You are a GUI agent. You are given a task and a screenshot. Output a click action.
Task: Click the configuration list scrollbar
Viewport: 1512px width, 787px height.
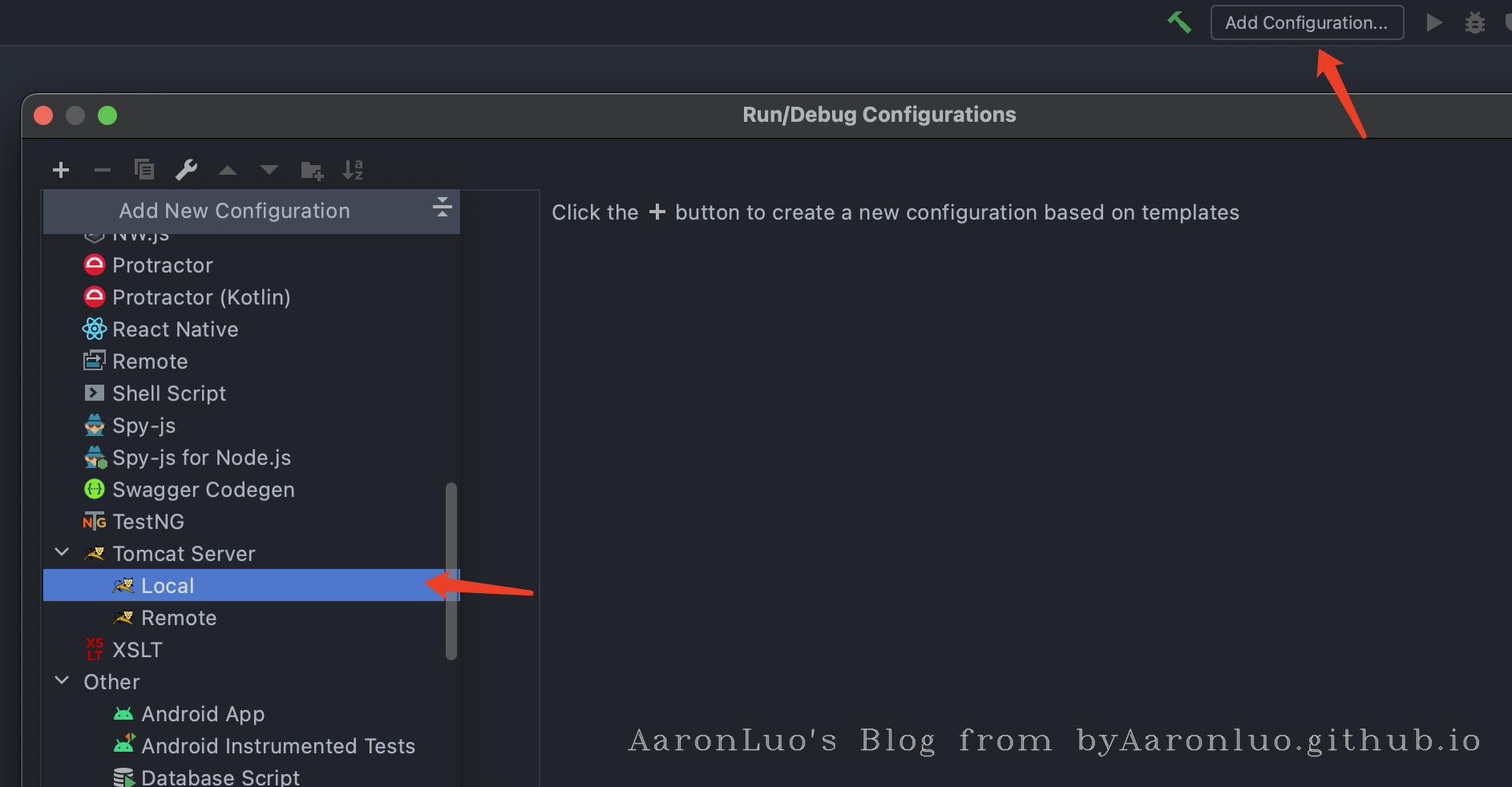point(451,571)
